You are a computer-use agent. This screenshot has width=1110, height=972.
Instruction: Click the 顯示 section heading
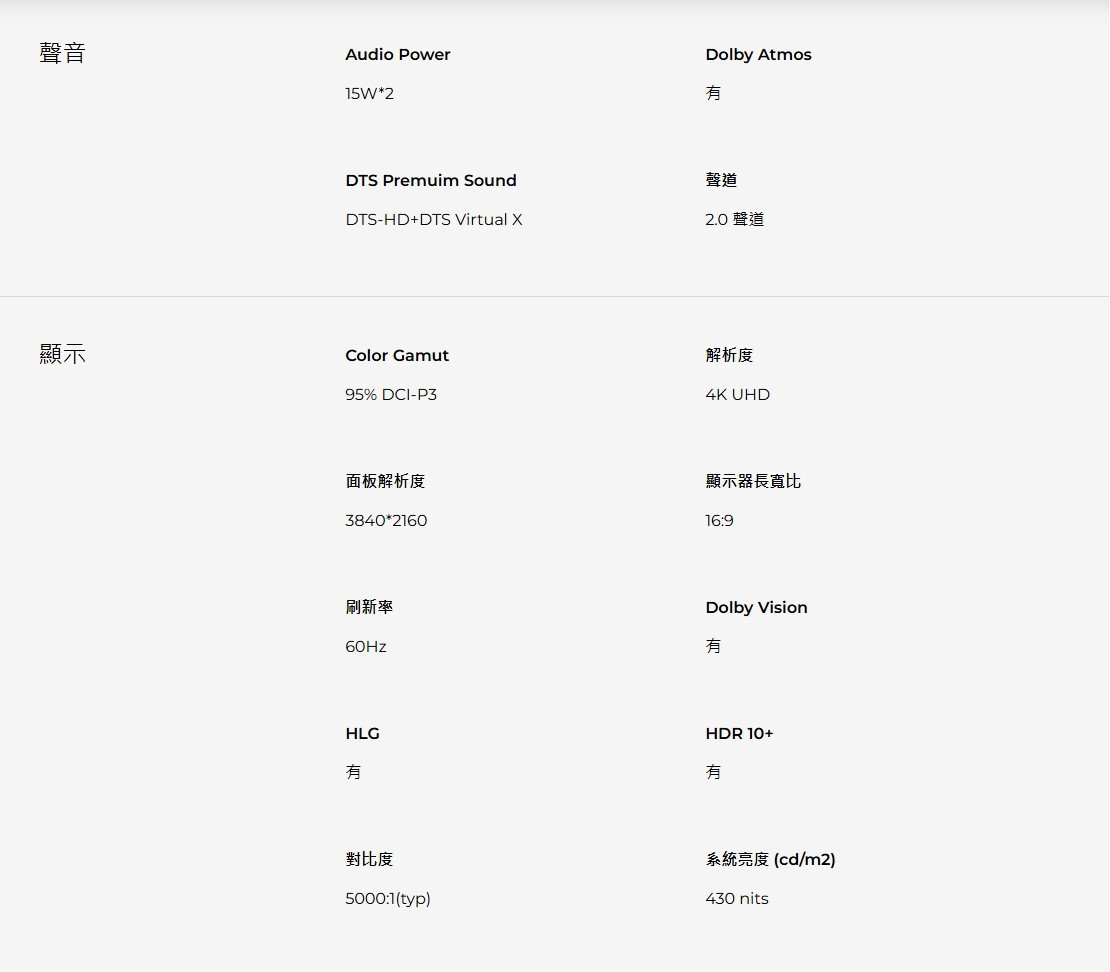(x=62, y=354)
